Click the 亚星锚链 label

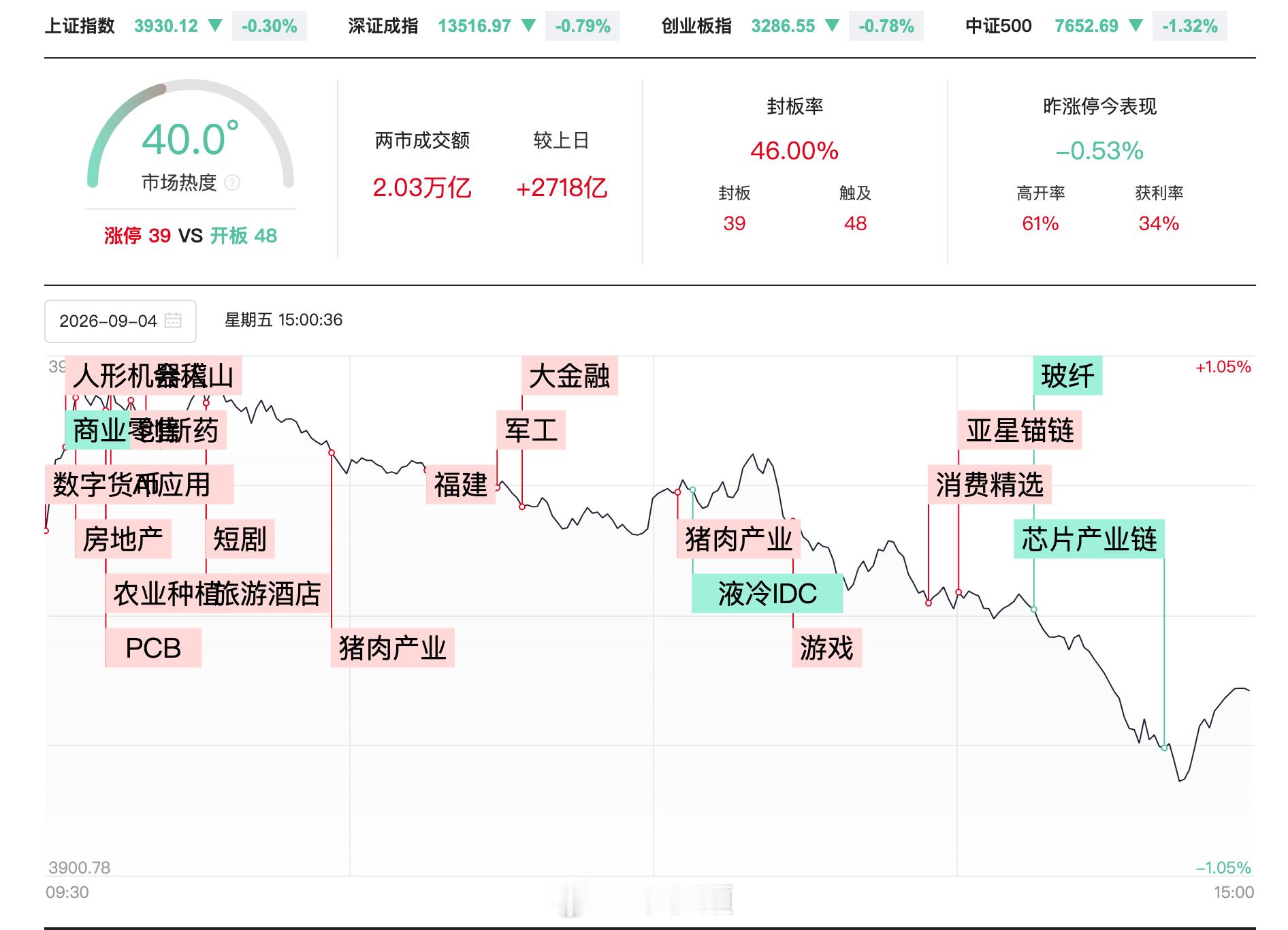coord(1020,430)
